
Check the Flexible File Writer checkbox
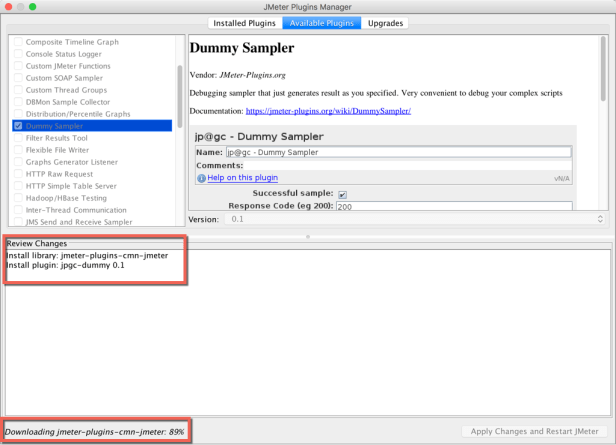(18, 150)
